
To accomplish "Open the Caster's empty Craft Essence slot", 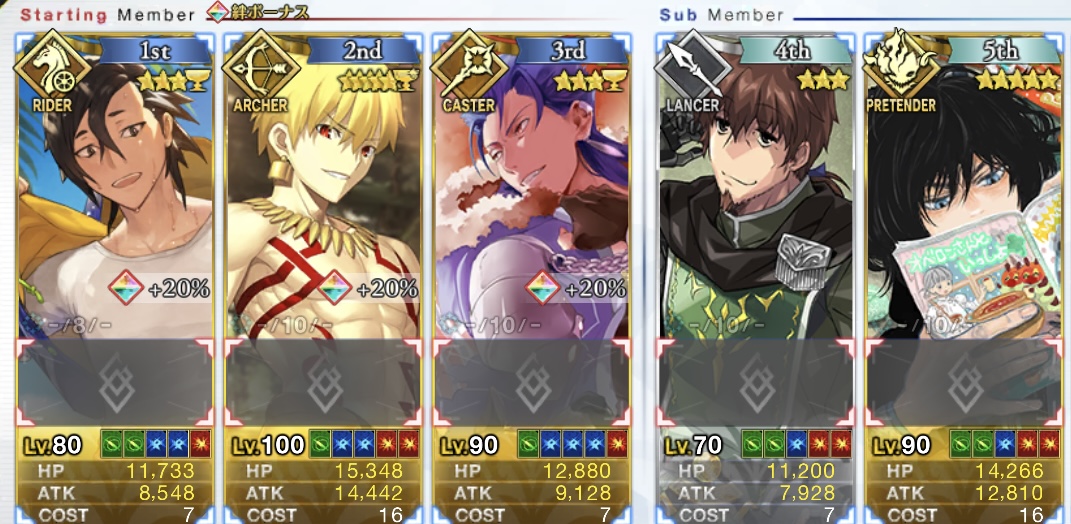I will pos(532,383).
